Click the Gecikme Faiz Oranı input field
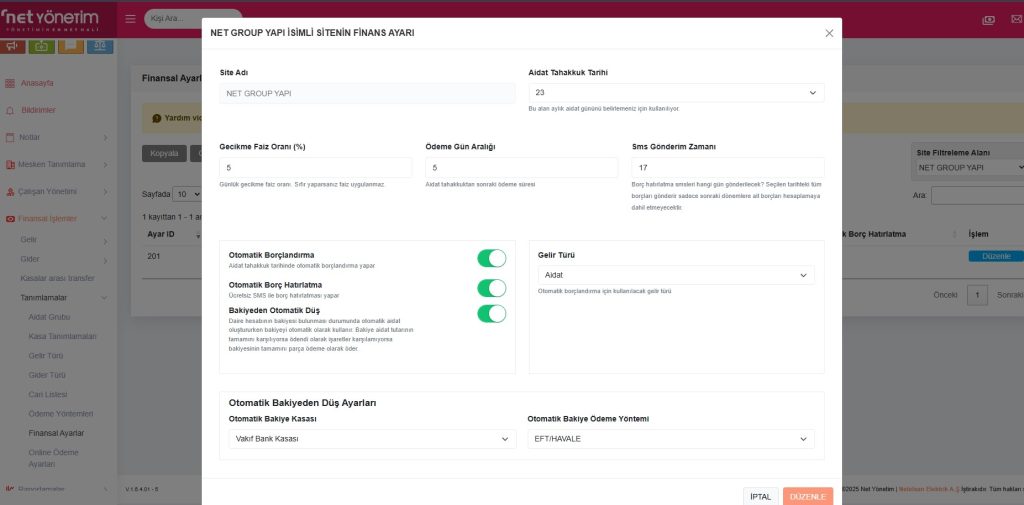This screenshot has width=1024, height=505. (x=315, y=168)
